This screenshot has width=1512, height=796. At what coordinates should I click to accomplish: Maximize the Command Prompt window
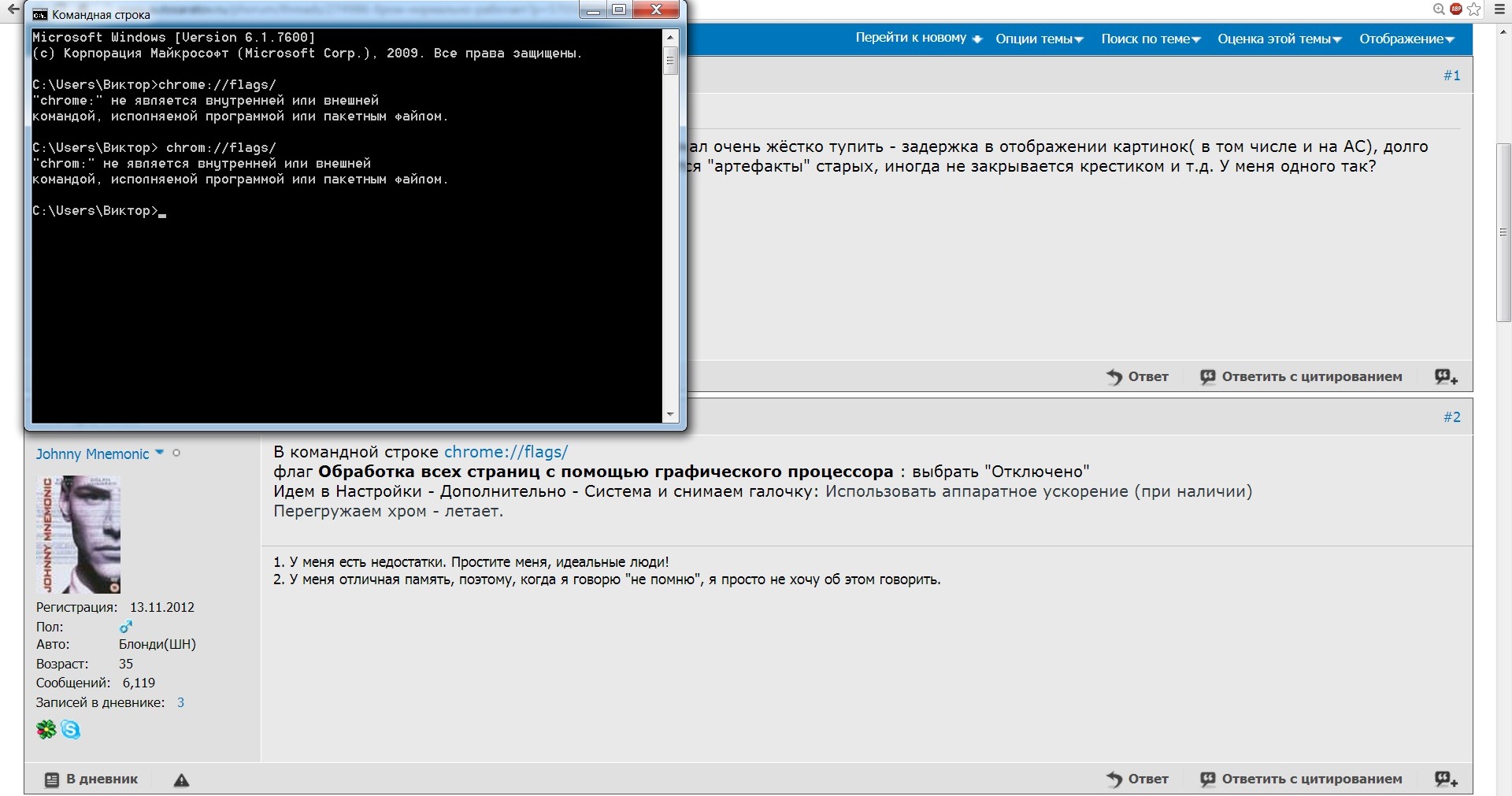coord(620,10)
